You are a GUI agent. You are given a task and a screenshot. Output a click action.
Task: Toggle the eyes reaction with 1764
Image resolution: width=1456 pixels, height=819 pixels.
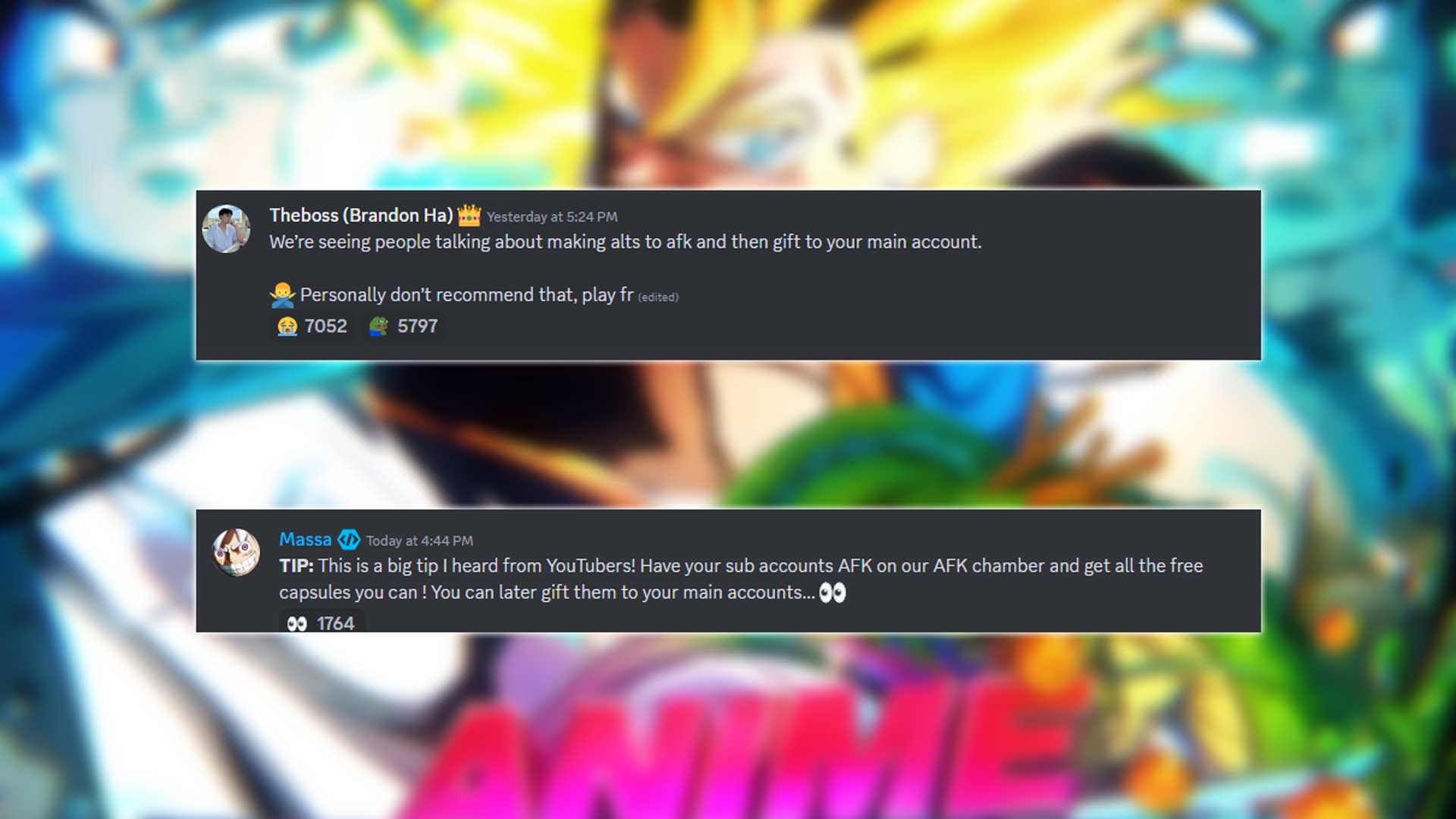pos(322,623)
